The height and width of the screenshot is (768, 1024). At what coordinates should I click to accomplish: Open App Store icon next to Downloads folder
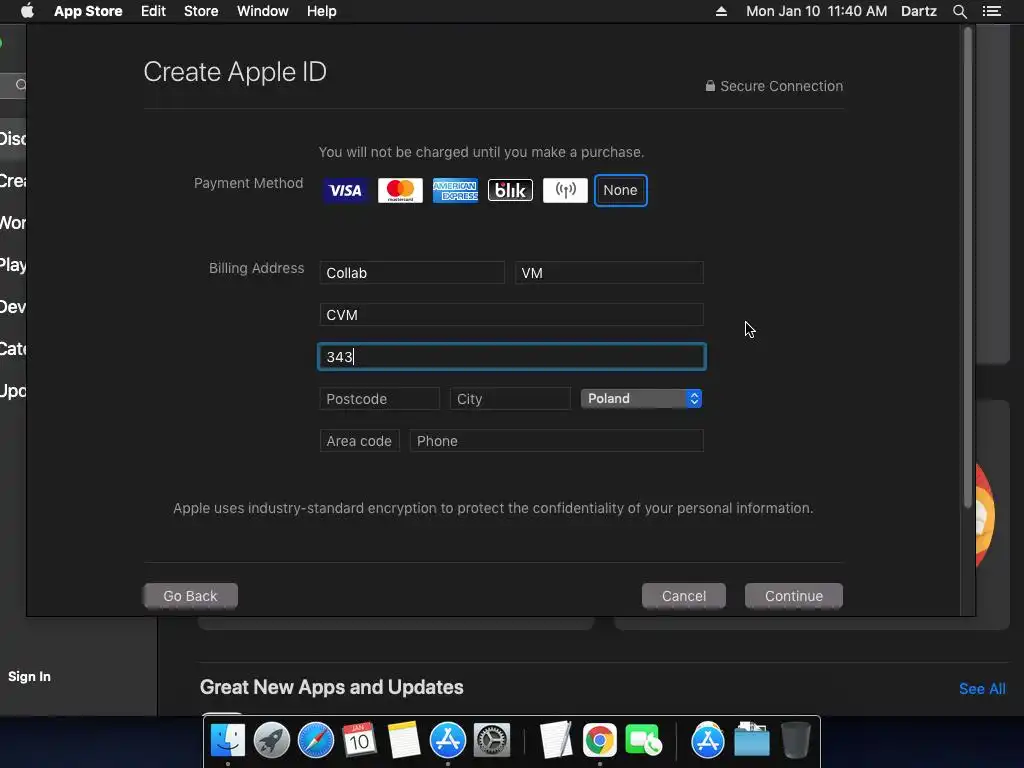click(x=707, y=740)
